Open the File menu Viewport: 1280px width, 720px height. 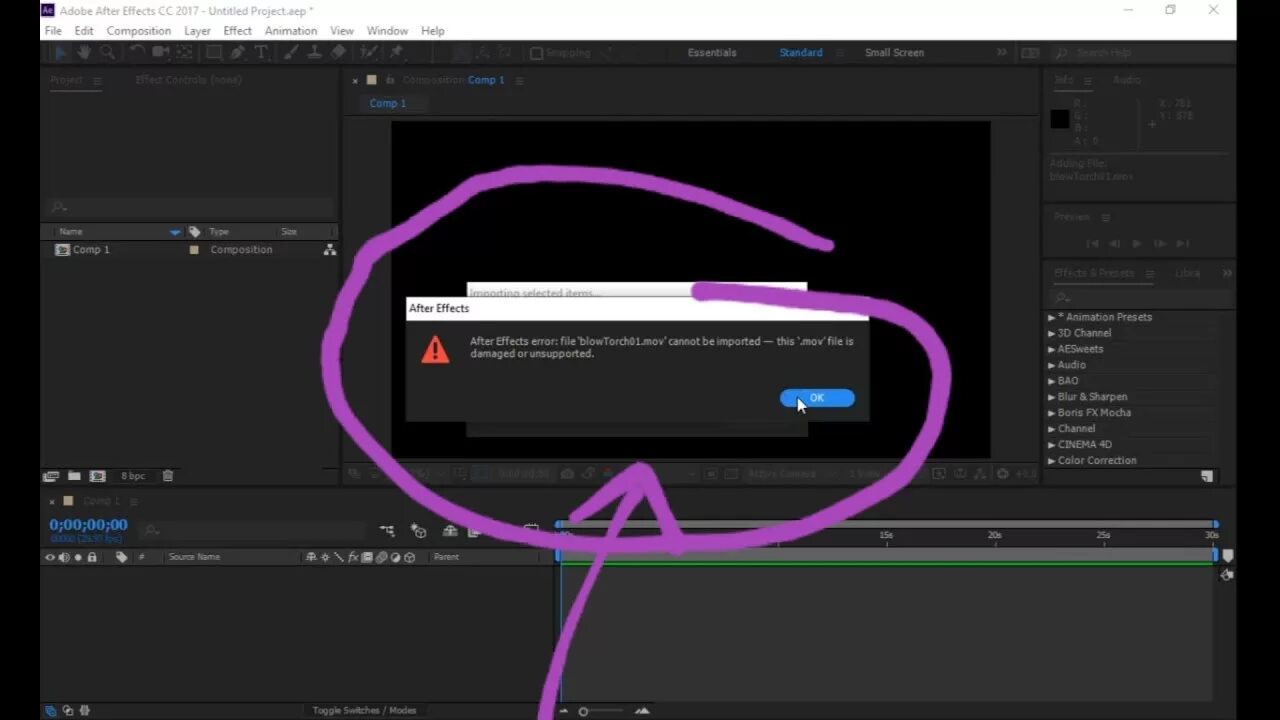coord(53,31)
